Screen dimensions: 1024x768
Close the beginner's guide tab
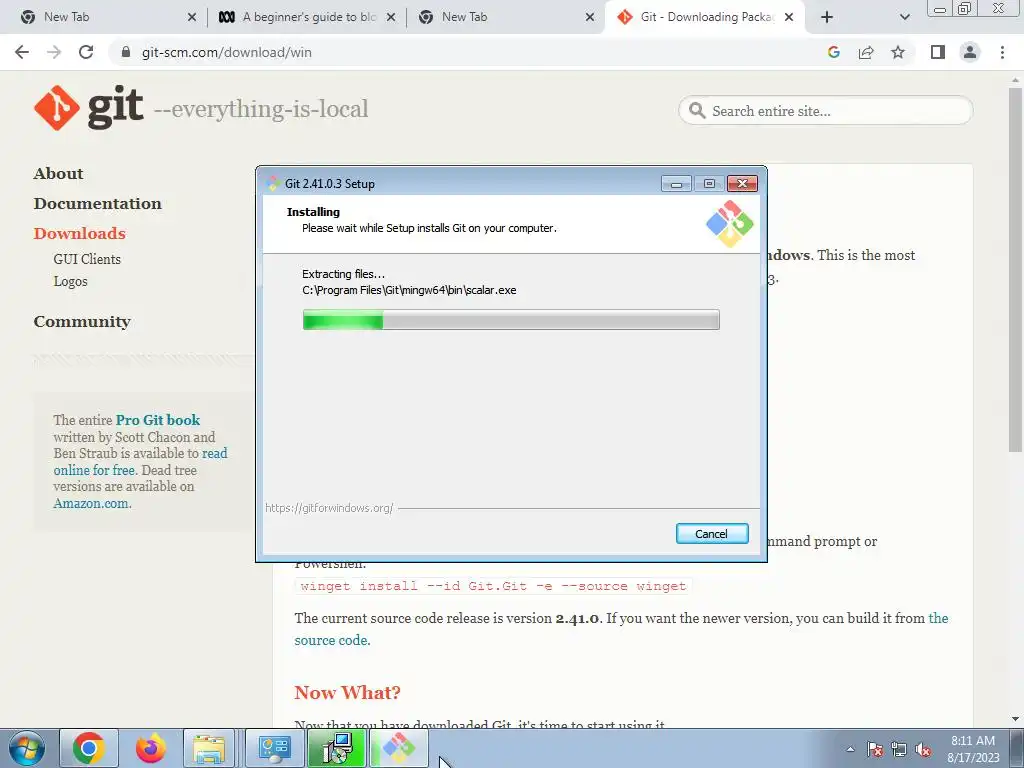(x=391, y=17)
